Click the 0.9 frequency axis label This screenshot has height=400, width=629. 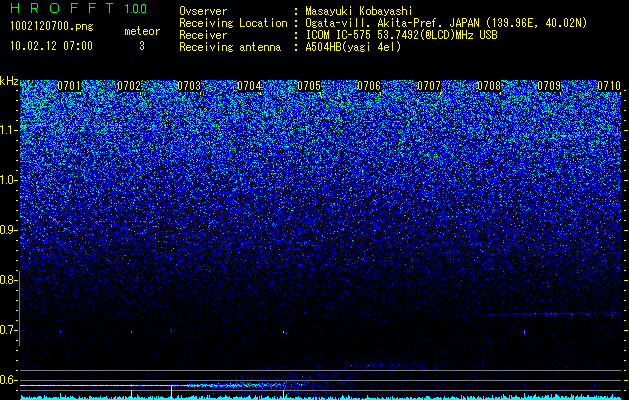pos(7,230)
